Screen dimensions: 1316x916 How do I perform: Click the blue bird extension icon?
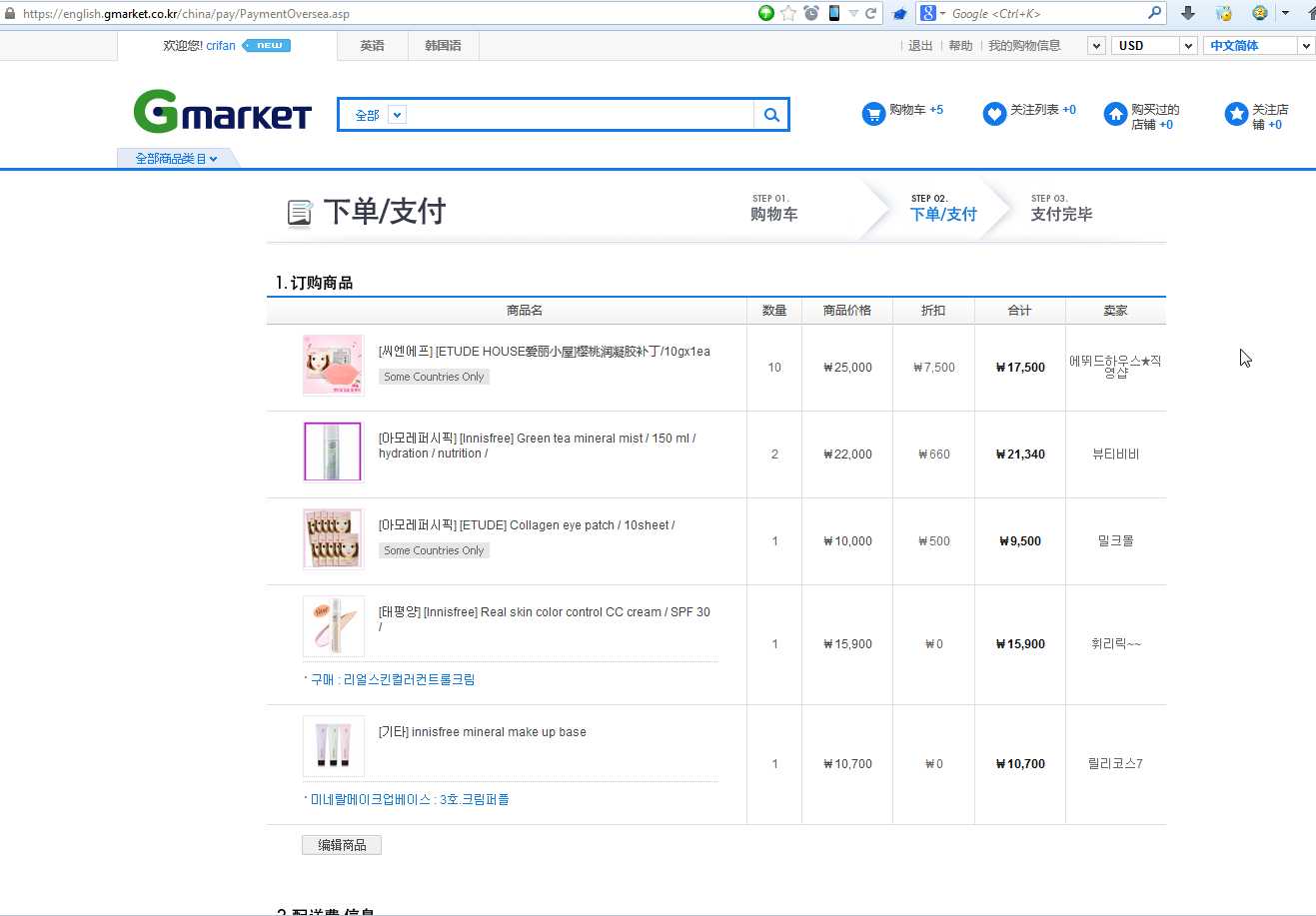pos(900,13)
